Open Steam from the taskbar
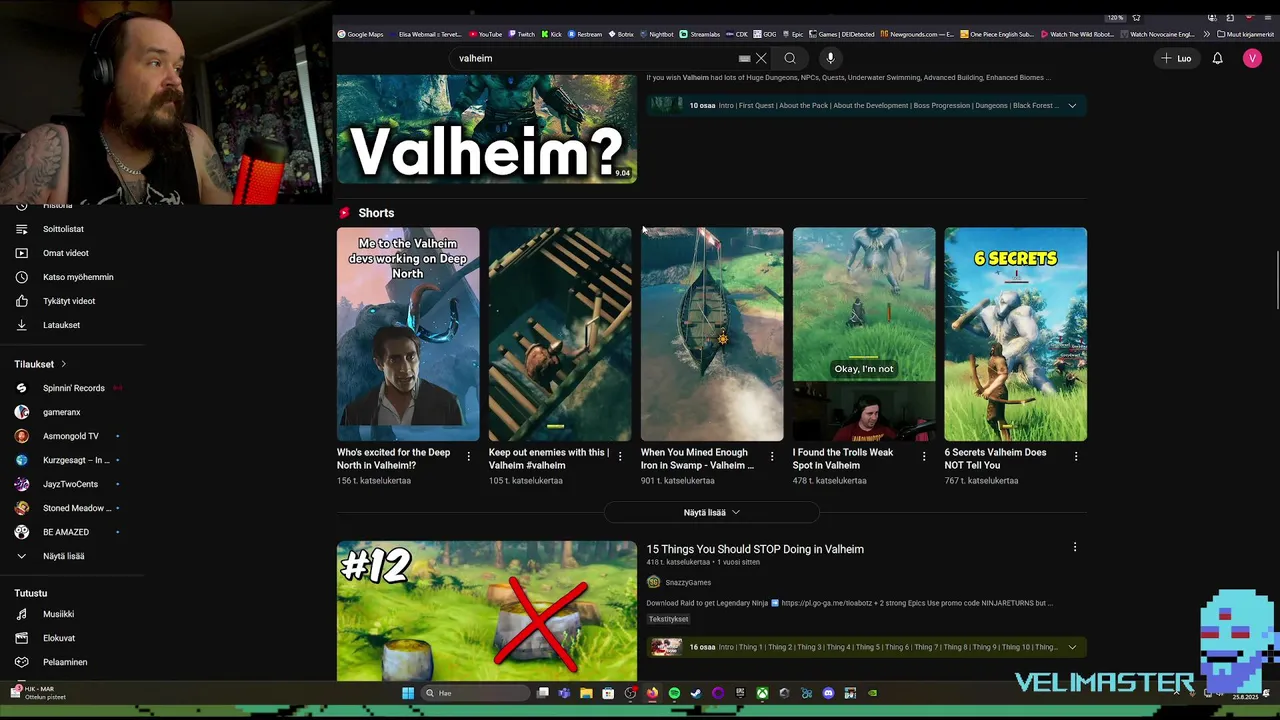The height and width of the screenshot is (720, 1280). (696, 693)
